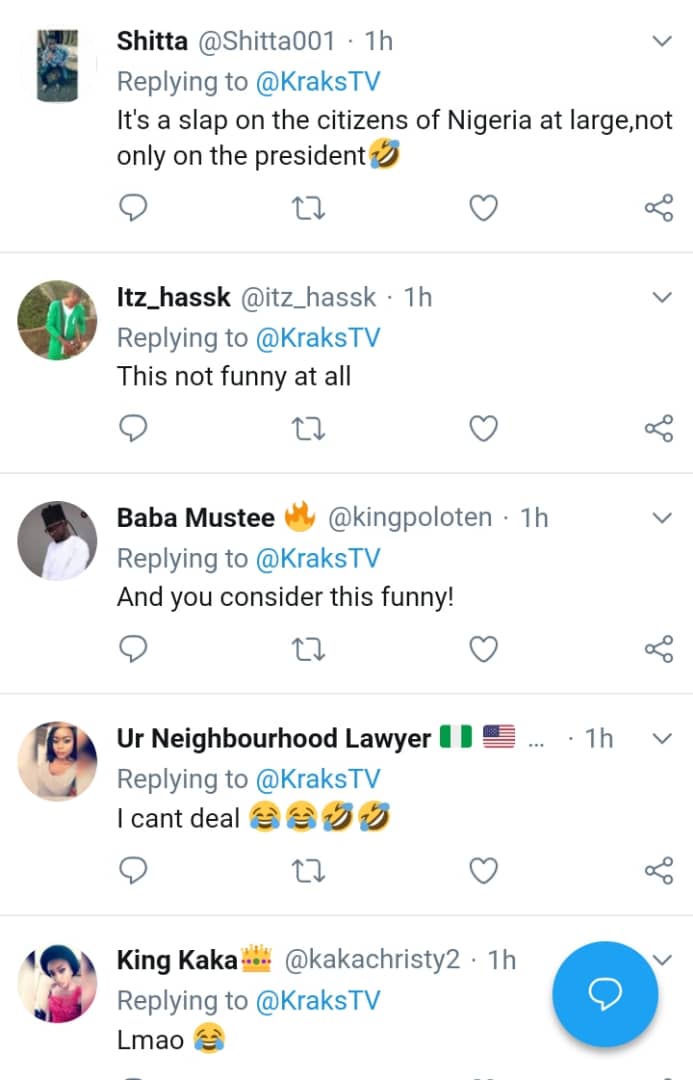Screen dimensions: 693x1080
Task: Reply to Itz_hassk's tweet
Action: [x=133, y=429]
